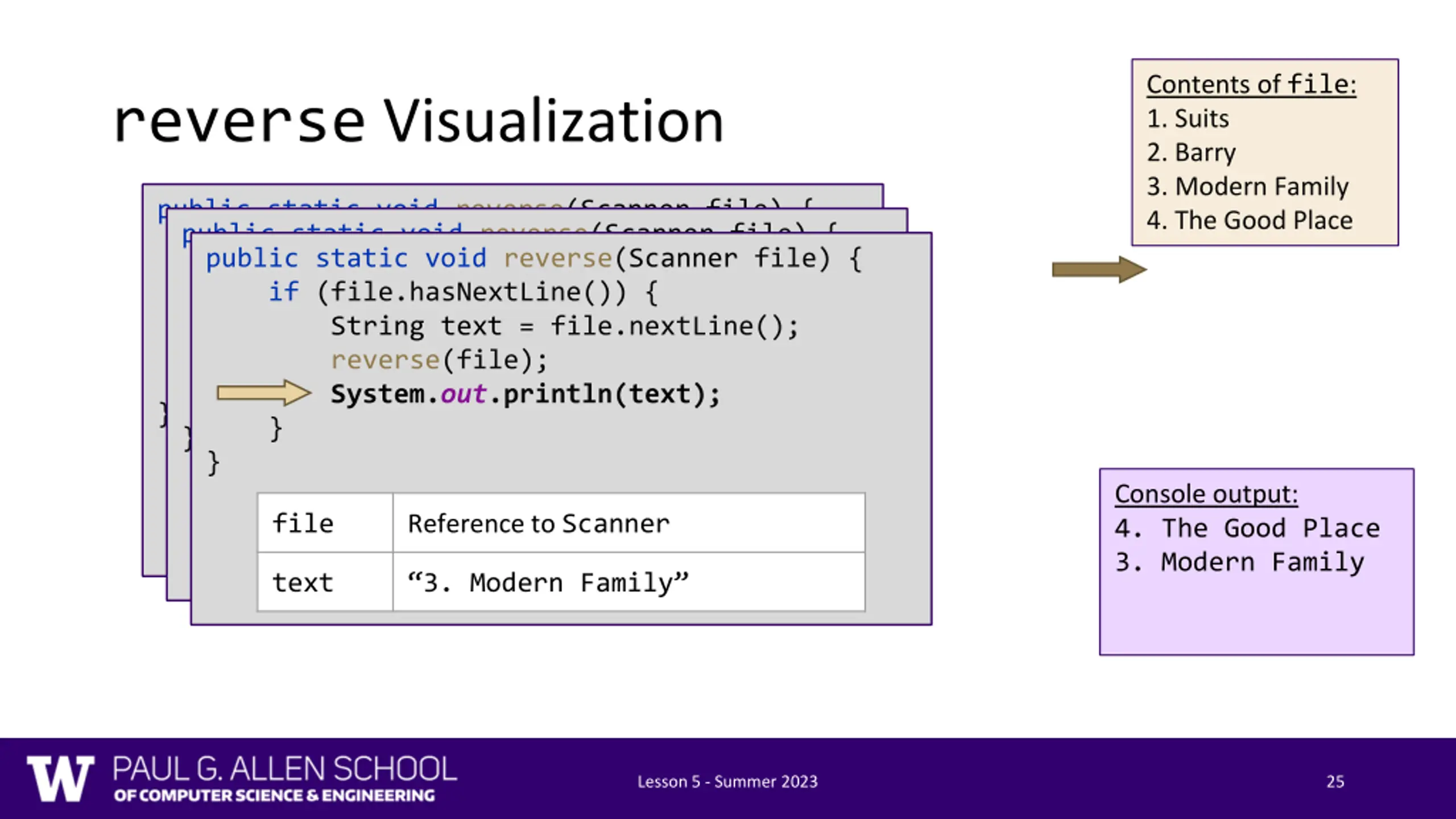Click '4. The Good Place' in file contents
The image size is (1456, 819).
[1250, 220]
